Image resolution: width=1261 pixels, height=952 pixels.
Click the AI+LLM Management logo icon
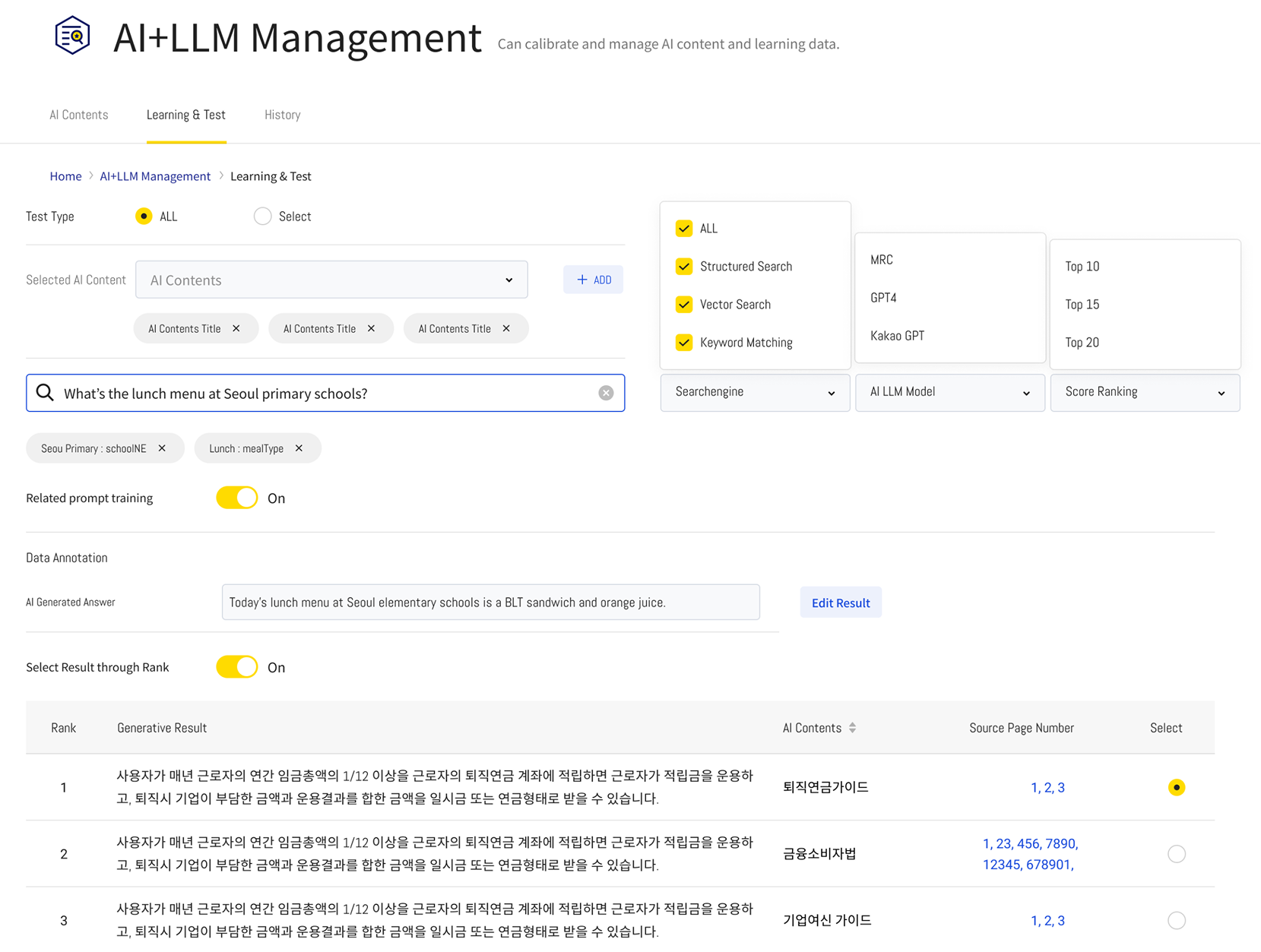tap(72, 36)
